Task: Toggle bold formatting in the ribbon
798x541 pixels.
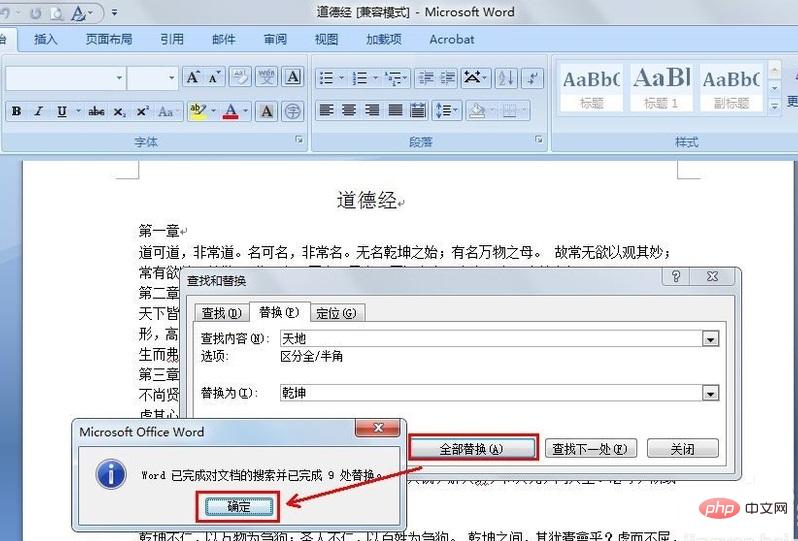Action: point(16,112)
